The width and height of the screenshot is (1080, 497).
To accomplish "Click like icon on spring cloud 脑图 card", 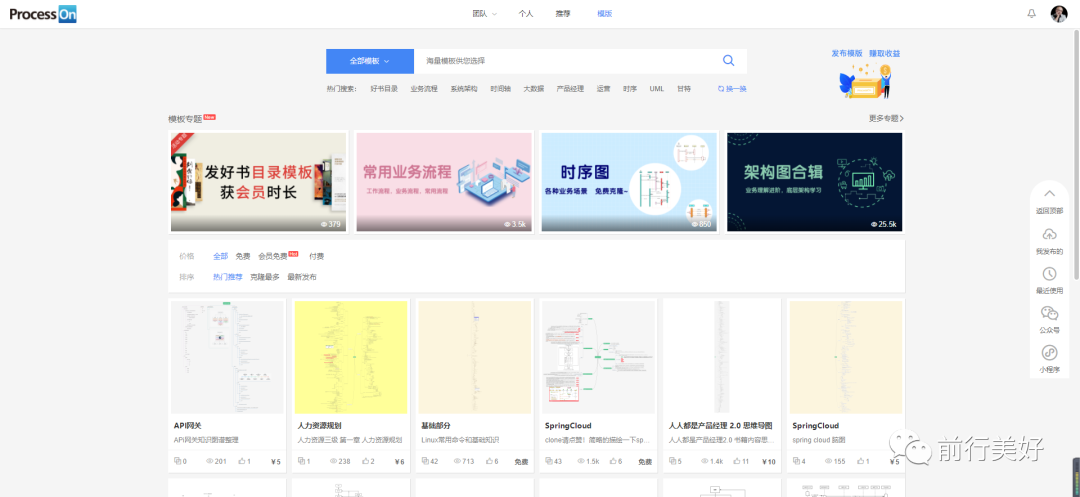I will 860,461.
